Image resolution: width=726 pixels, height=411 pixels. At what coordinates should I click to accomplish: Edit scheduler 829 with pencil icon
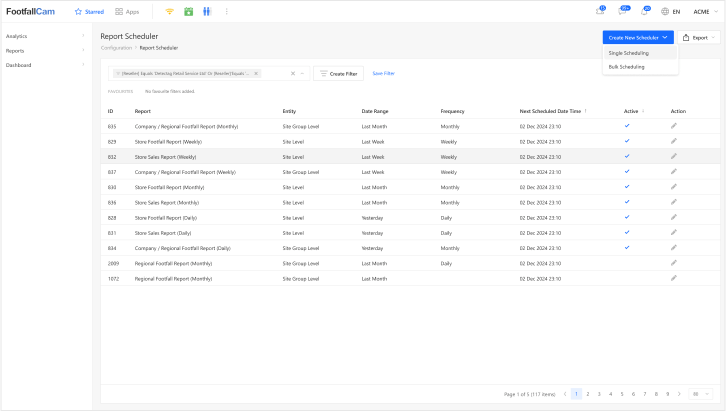point(674,141)
